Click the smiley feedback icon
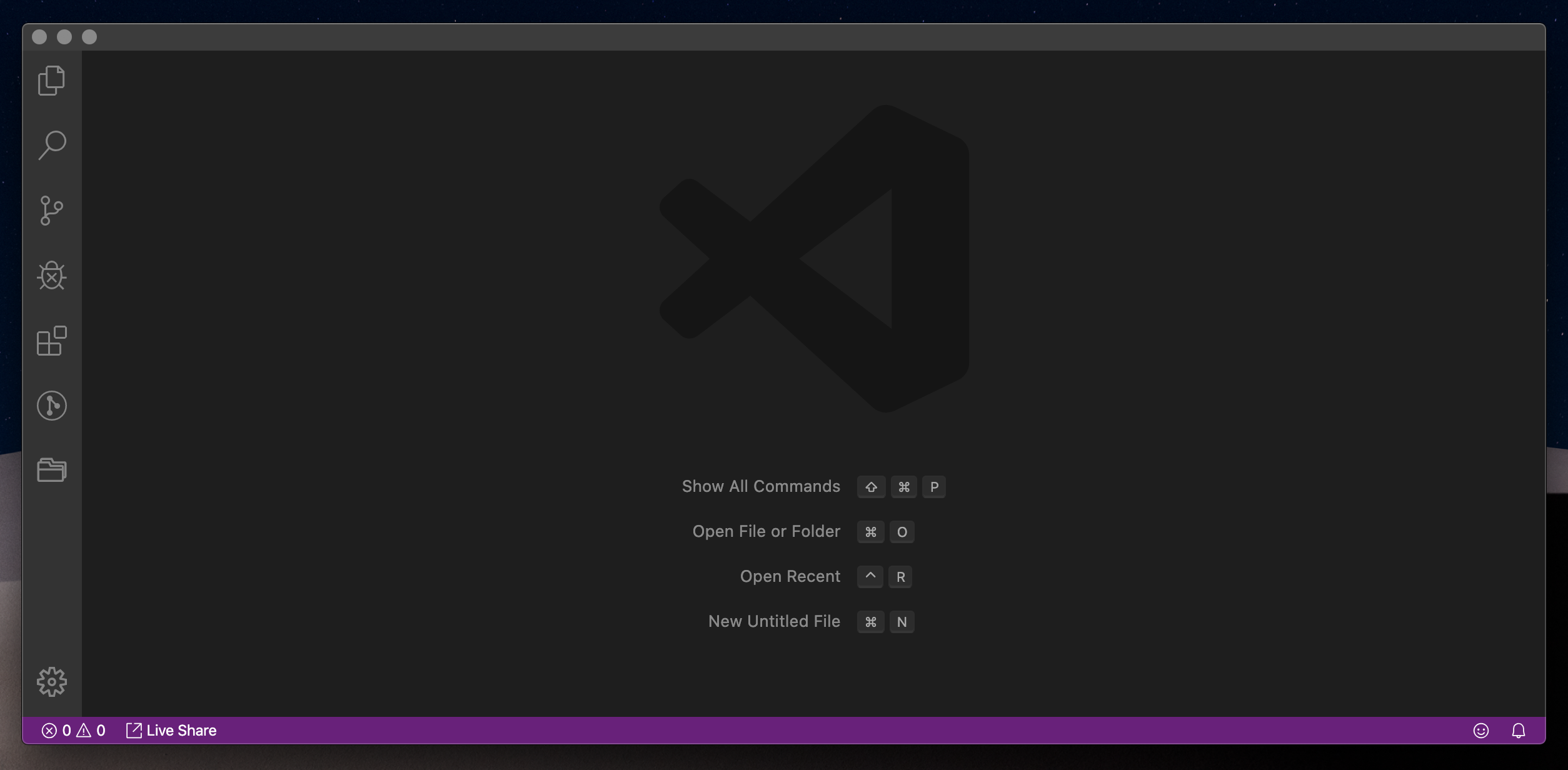 (x=1480, y=731)
